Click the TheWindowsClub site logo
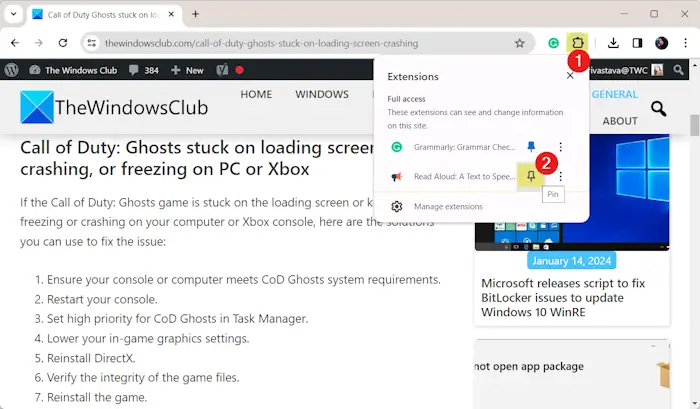 coord(114,107)
